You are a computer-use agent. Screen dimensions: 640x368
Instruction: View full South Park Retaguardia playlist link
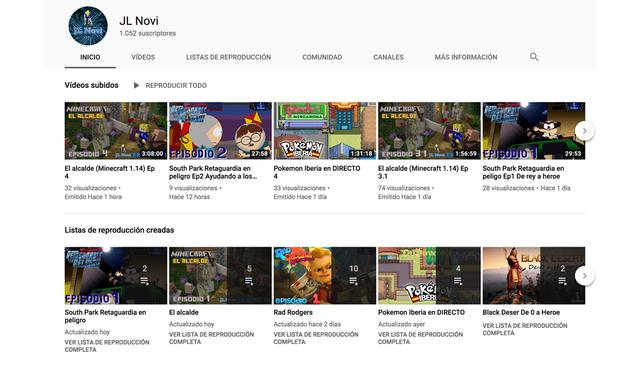107,346
